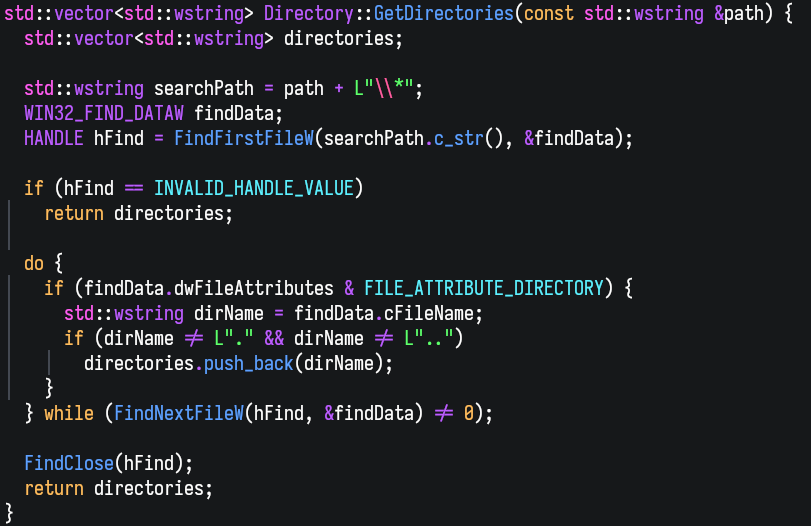Click the 'while' keyword
Screen dimensions: 811x526
(69, 413)
